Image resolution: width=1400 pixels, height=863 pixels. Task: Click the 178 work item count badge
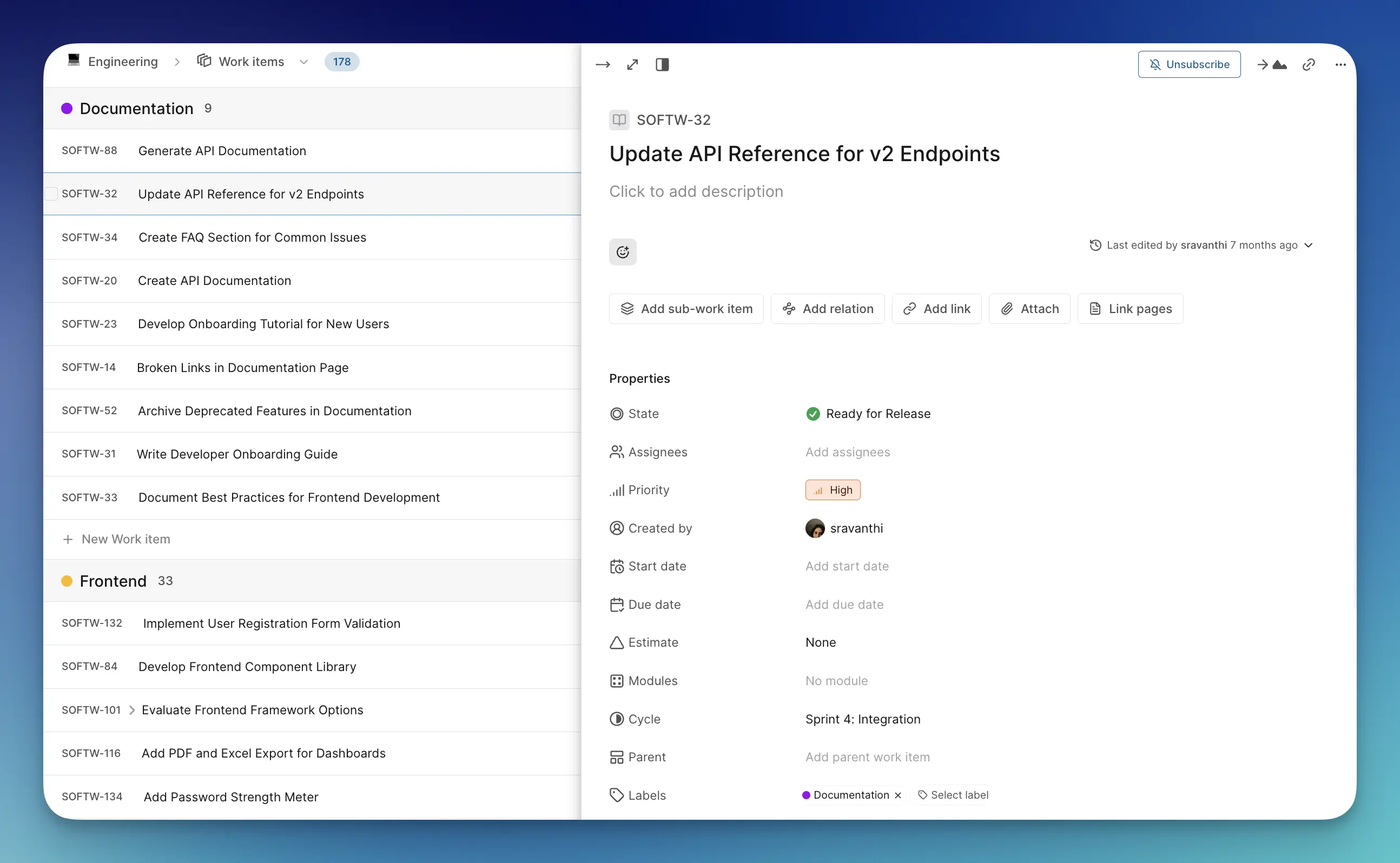341,62
